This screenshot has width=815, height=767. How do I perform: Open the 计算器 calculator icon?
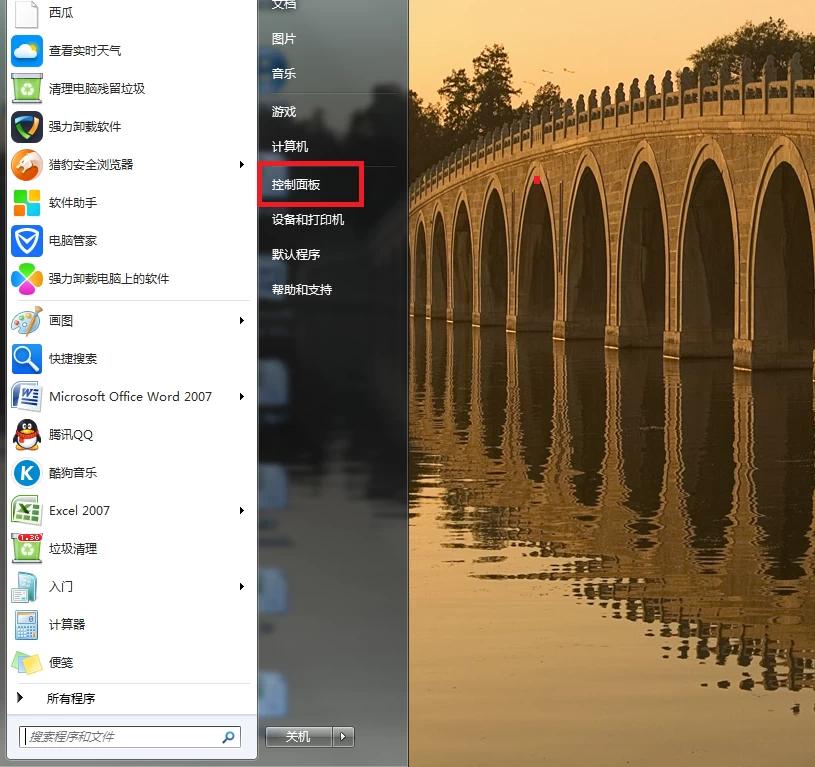26,625
